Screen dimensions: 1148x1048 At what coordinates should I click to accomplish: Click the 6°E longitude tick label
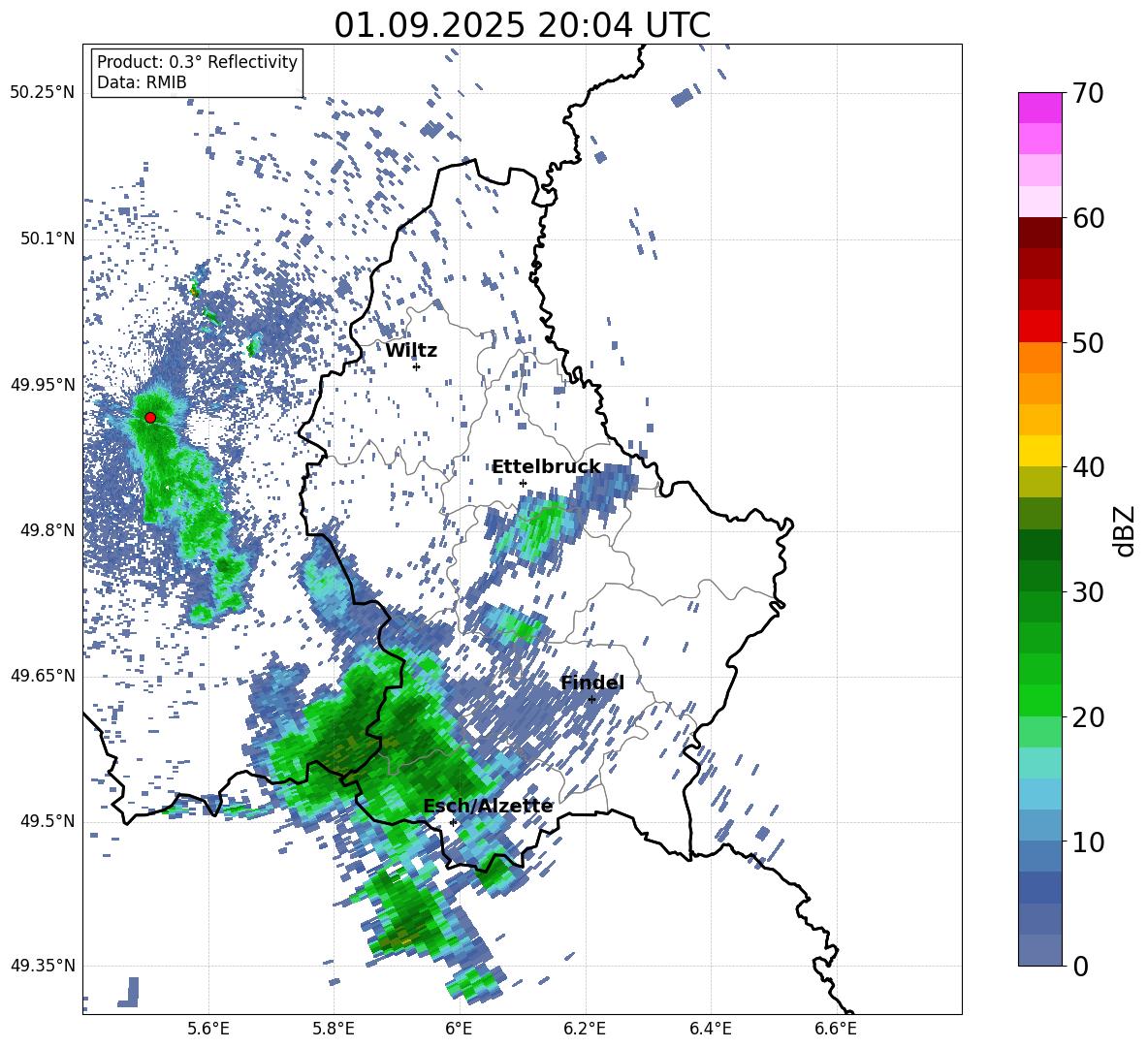[x=459, y=1029]
